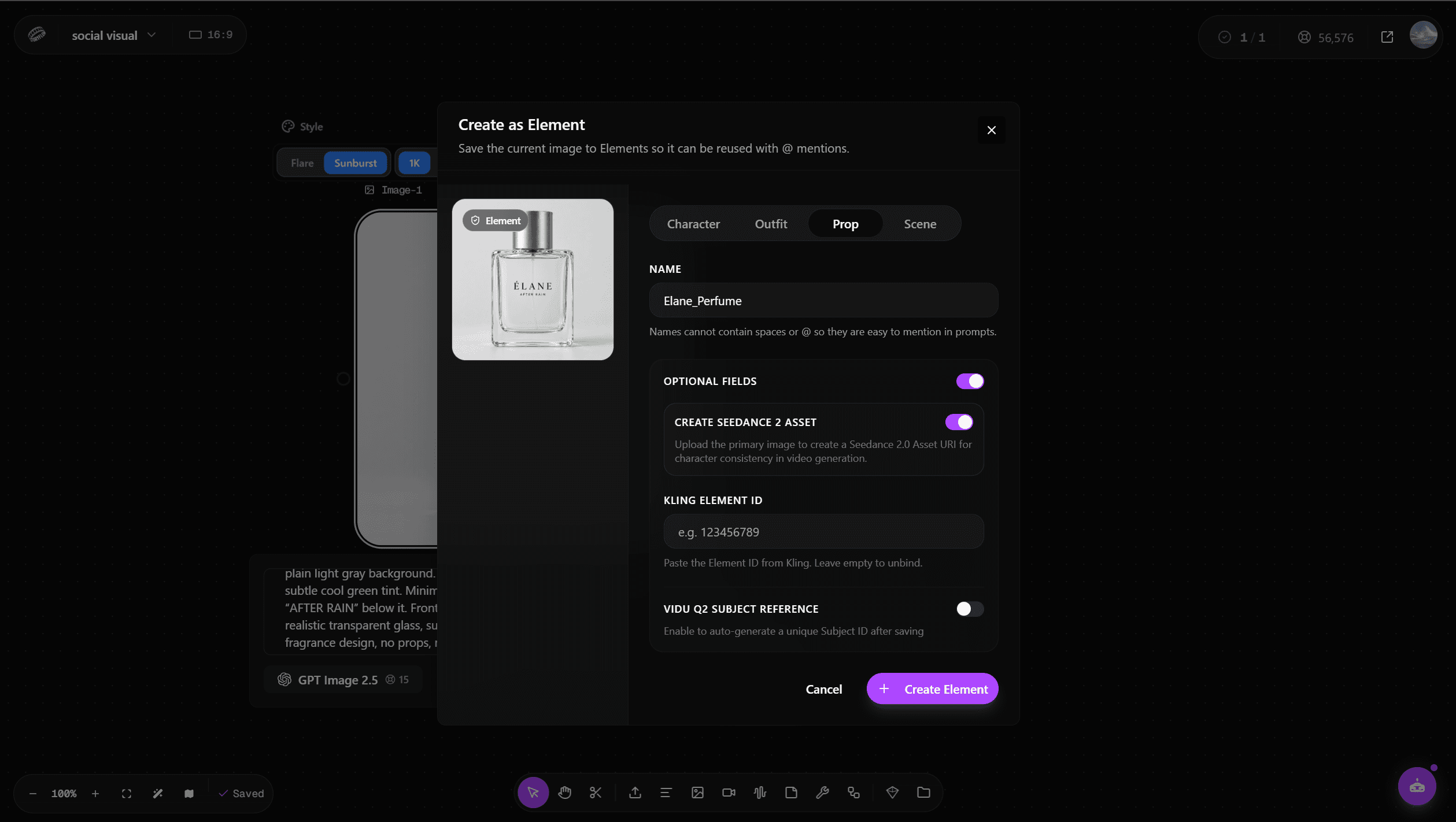Click the Create Element button
The image size is (1456, 822).
point(932,689)
